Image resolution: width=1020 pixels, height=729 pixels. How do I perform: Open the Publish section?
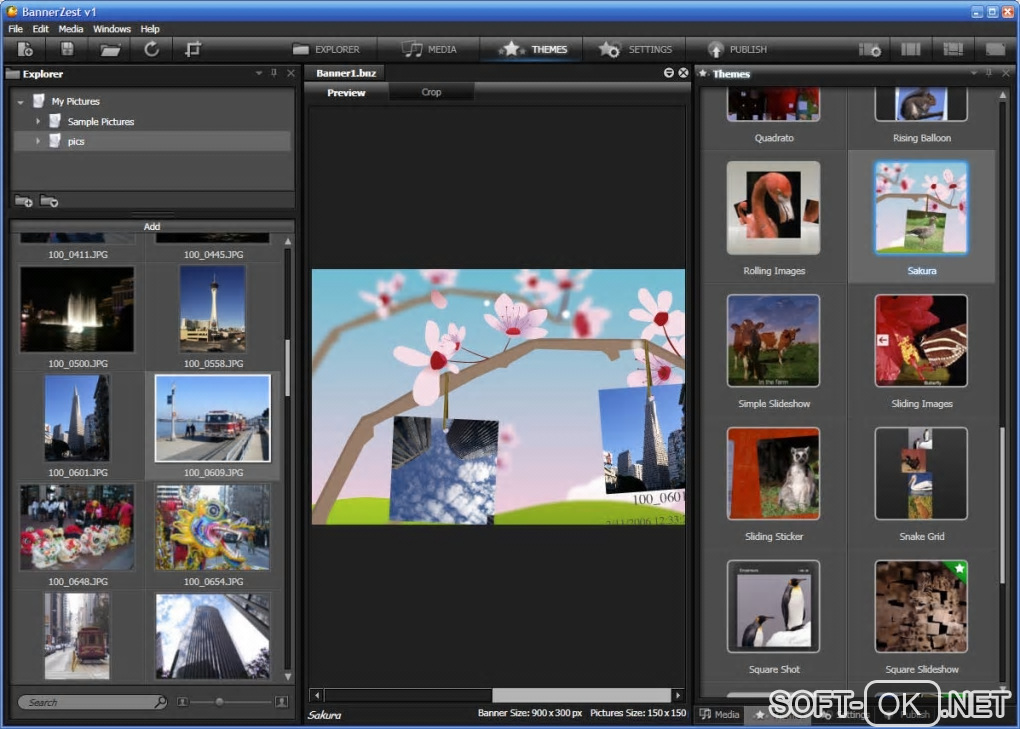click(737, 49)
